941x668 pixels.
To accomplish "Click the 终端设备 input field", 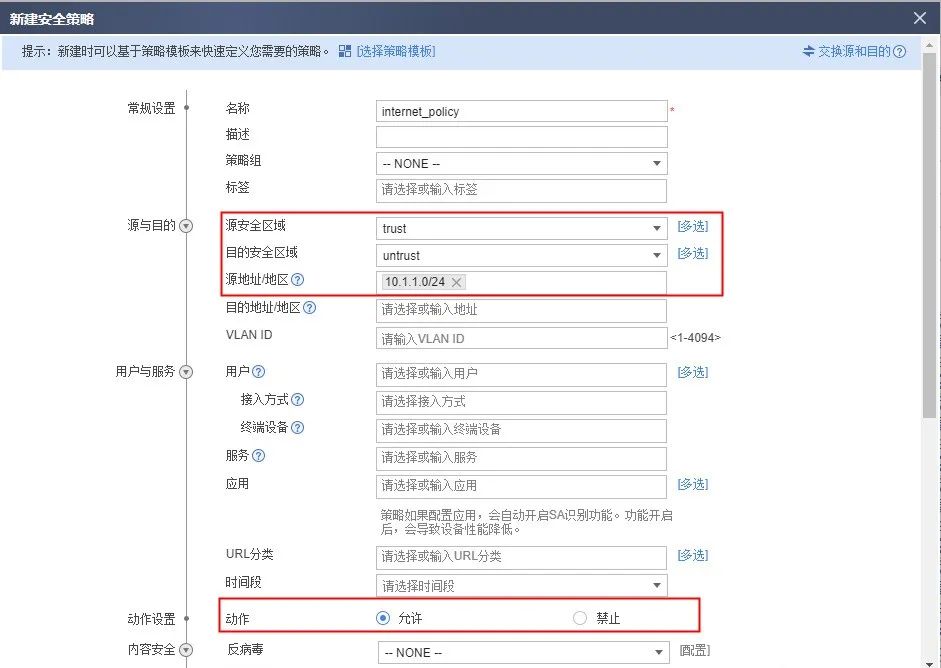I will [522, 430].
